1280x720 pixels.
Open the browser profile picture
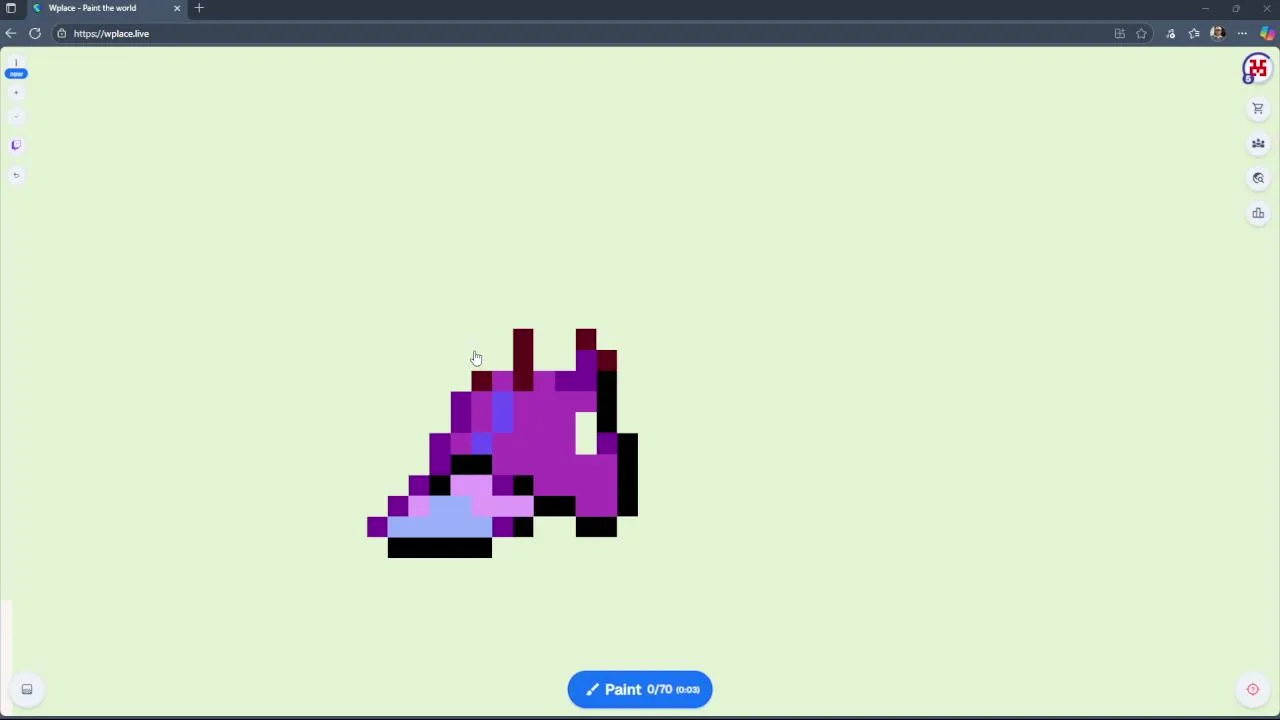(1218, 33)
